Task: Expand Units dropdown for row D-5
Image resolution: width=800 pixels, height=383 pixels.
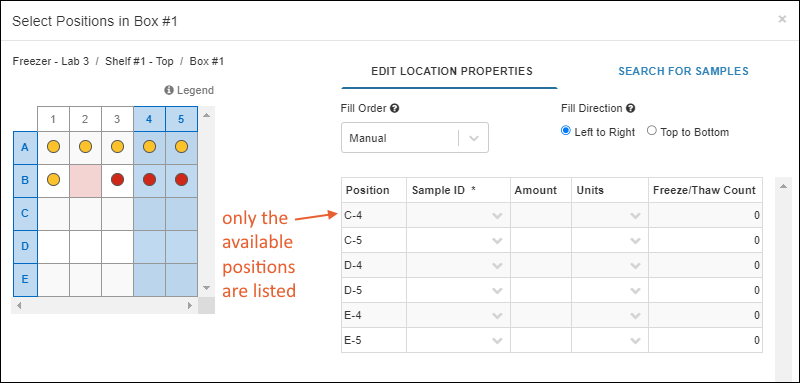Action: coord(610,291)
